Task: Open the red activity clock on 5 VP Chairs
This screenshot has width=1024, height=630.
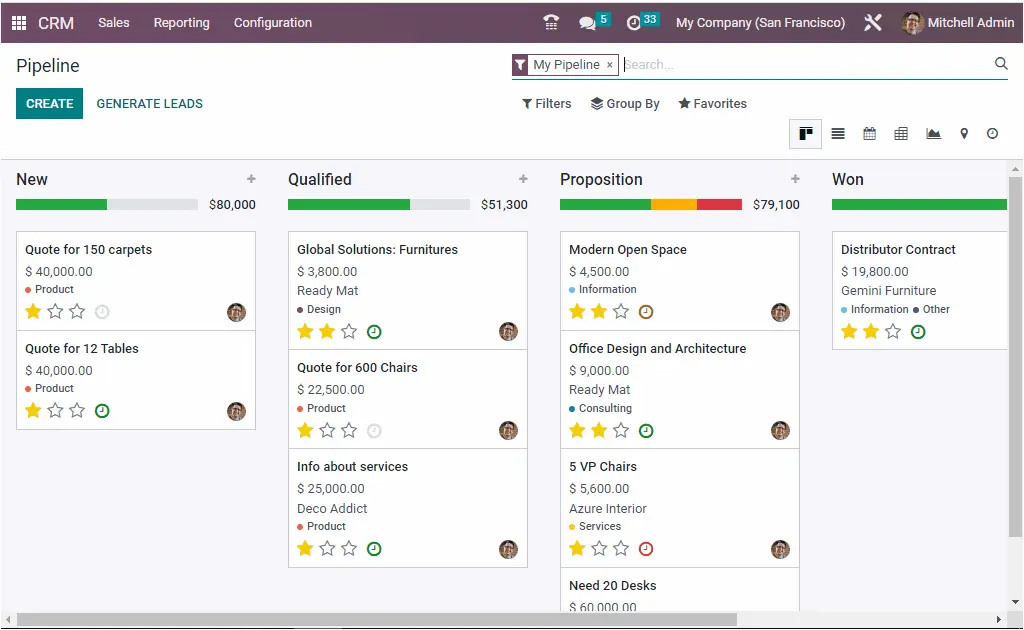Action: [x=647, y=548]
